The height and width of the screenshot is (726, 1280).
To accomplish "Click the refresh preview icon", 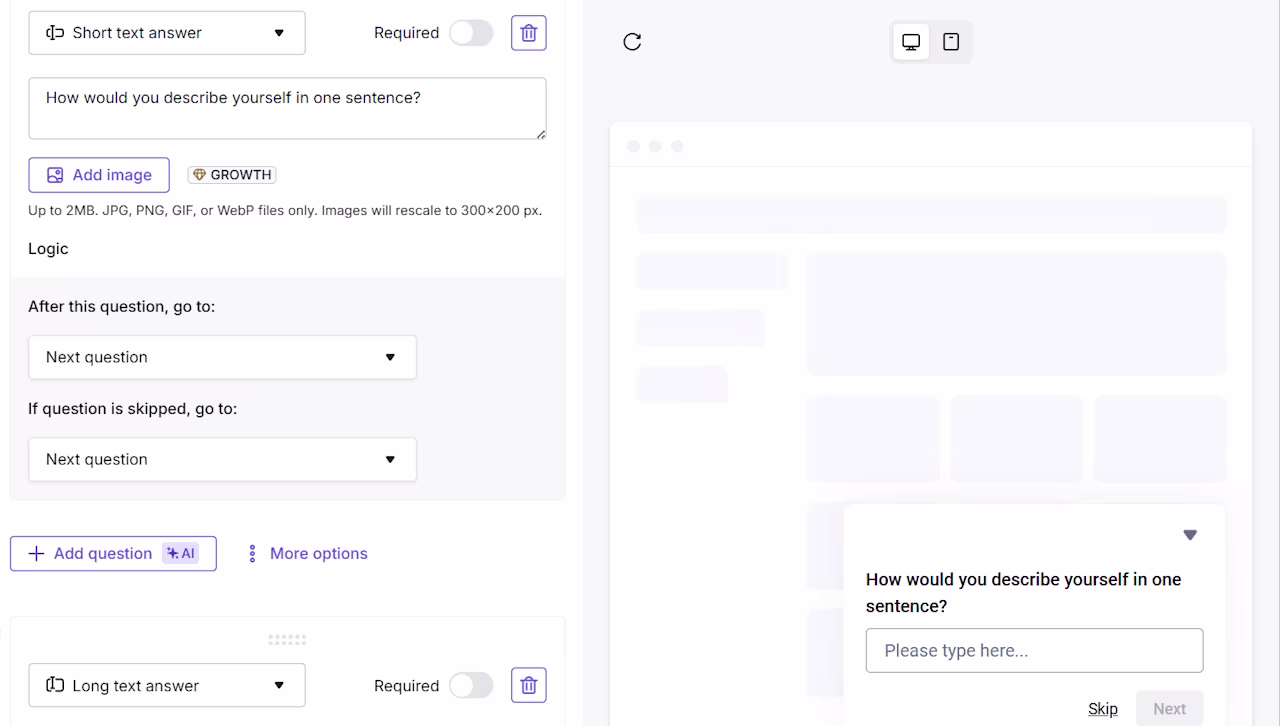I will point(632,42).
